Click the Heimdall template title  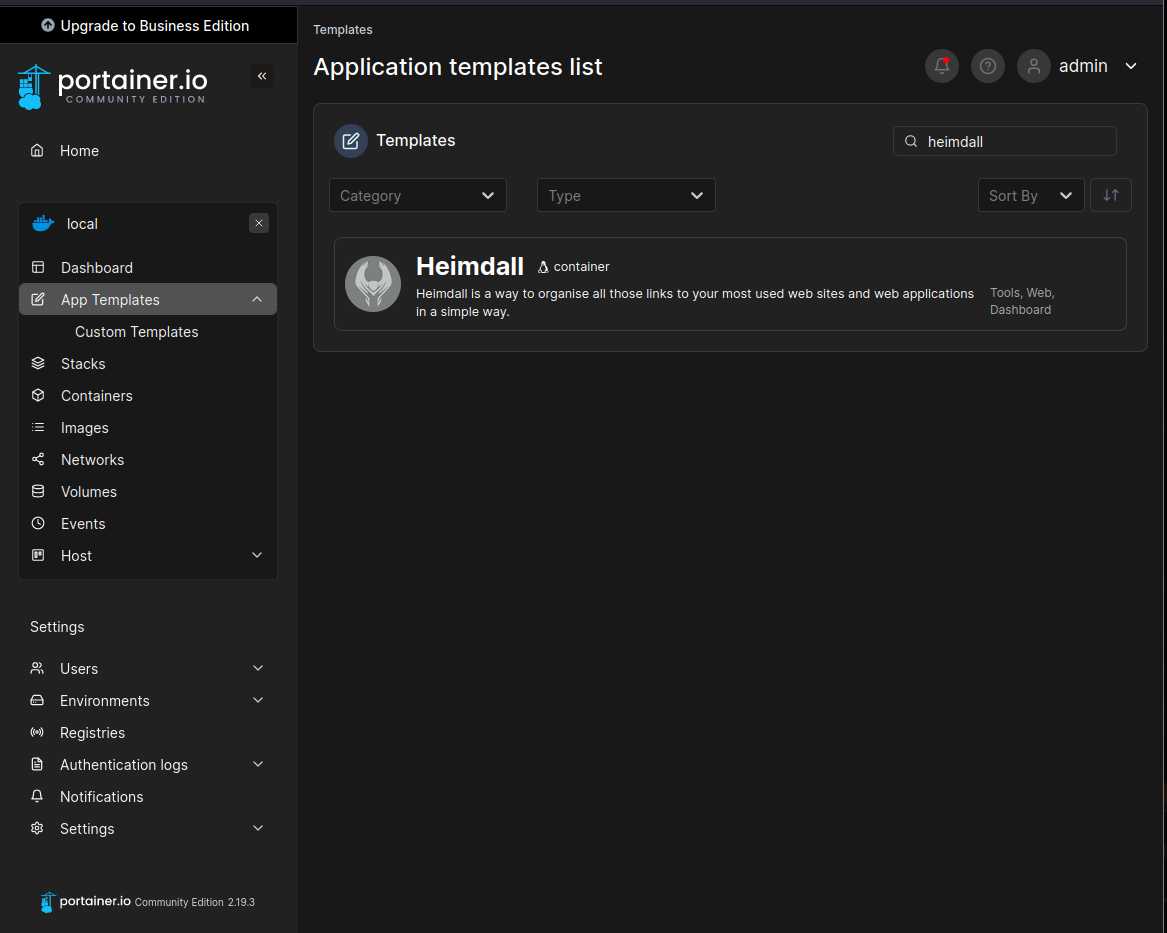coord(470,266)
